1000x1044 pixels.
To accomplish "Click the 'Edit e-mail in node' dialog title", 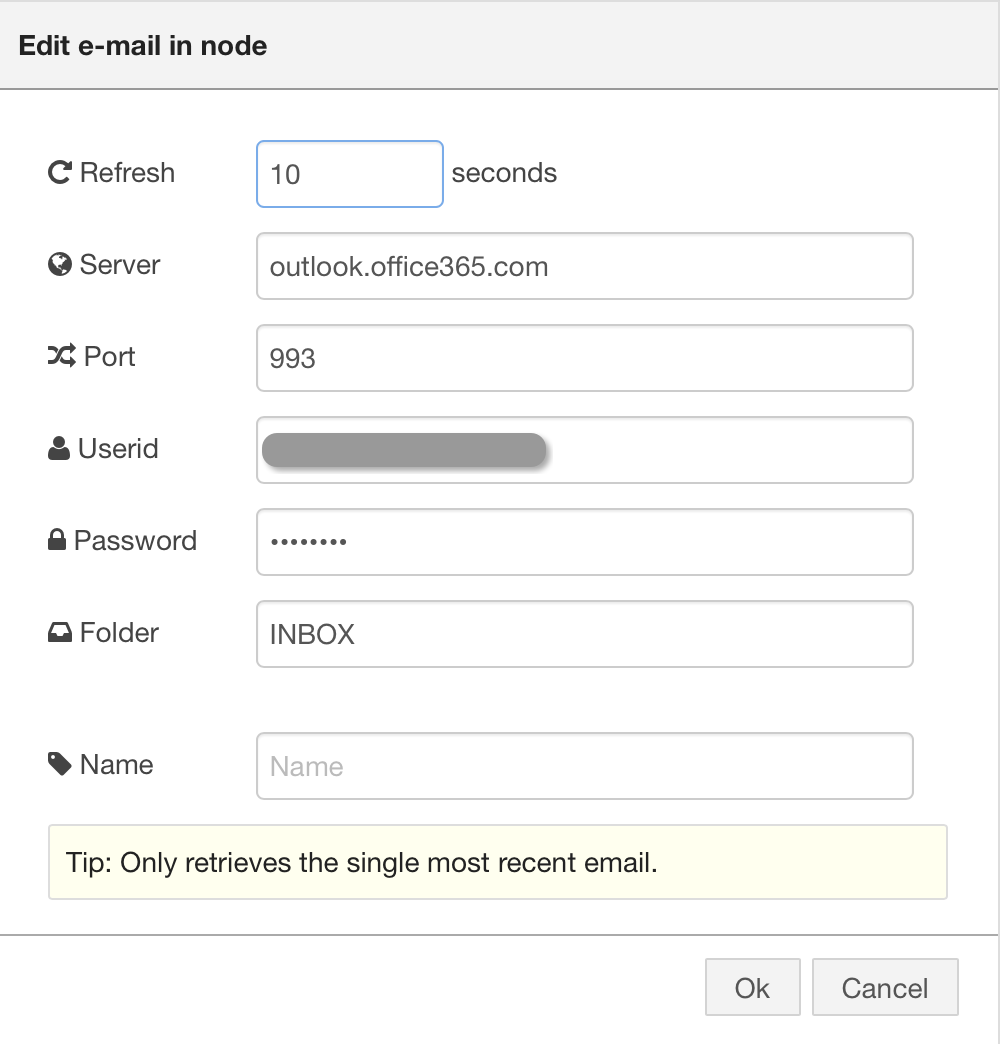I will [143, 46].
